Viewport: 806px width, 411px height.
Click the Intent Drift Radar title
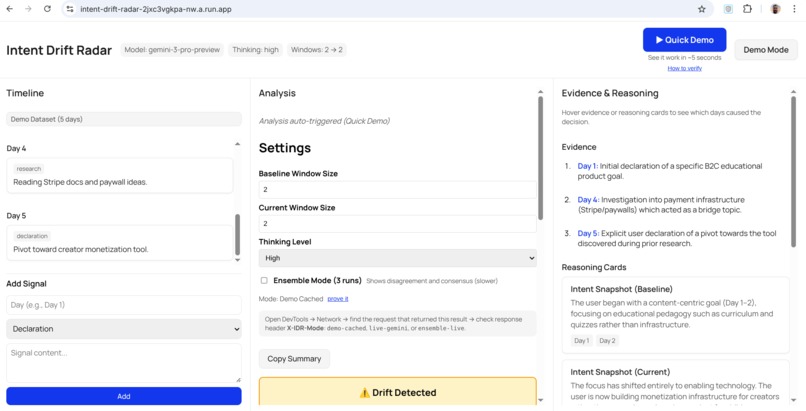tap(59, 50)
